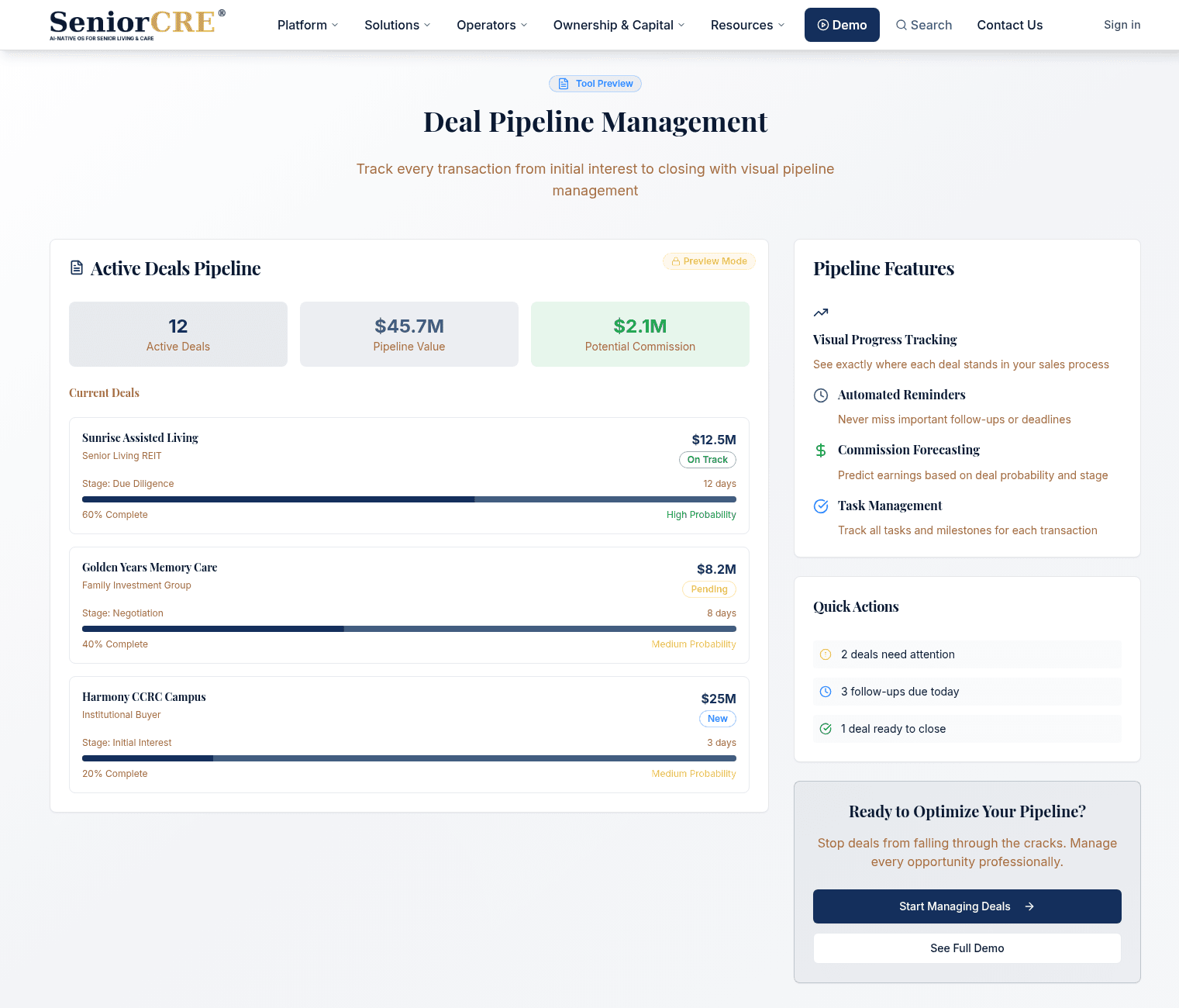
Task: Click the magnifier icon in Search
Action: click(x=901, y=25)
